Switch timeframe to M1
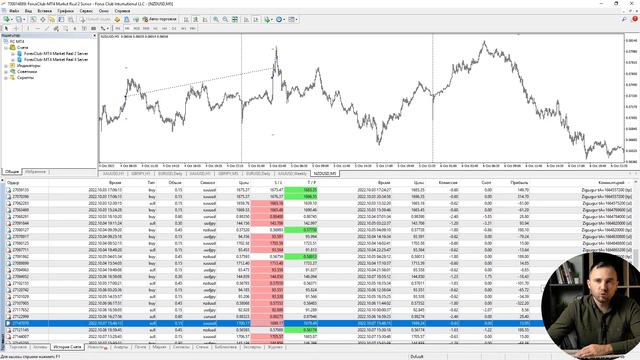 pos(118,28)
